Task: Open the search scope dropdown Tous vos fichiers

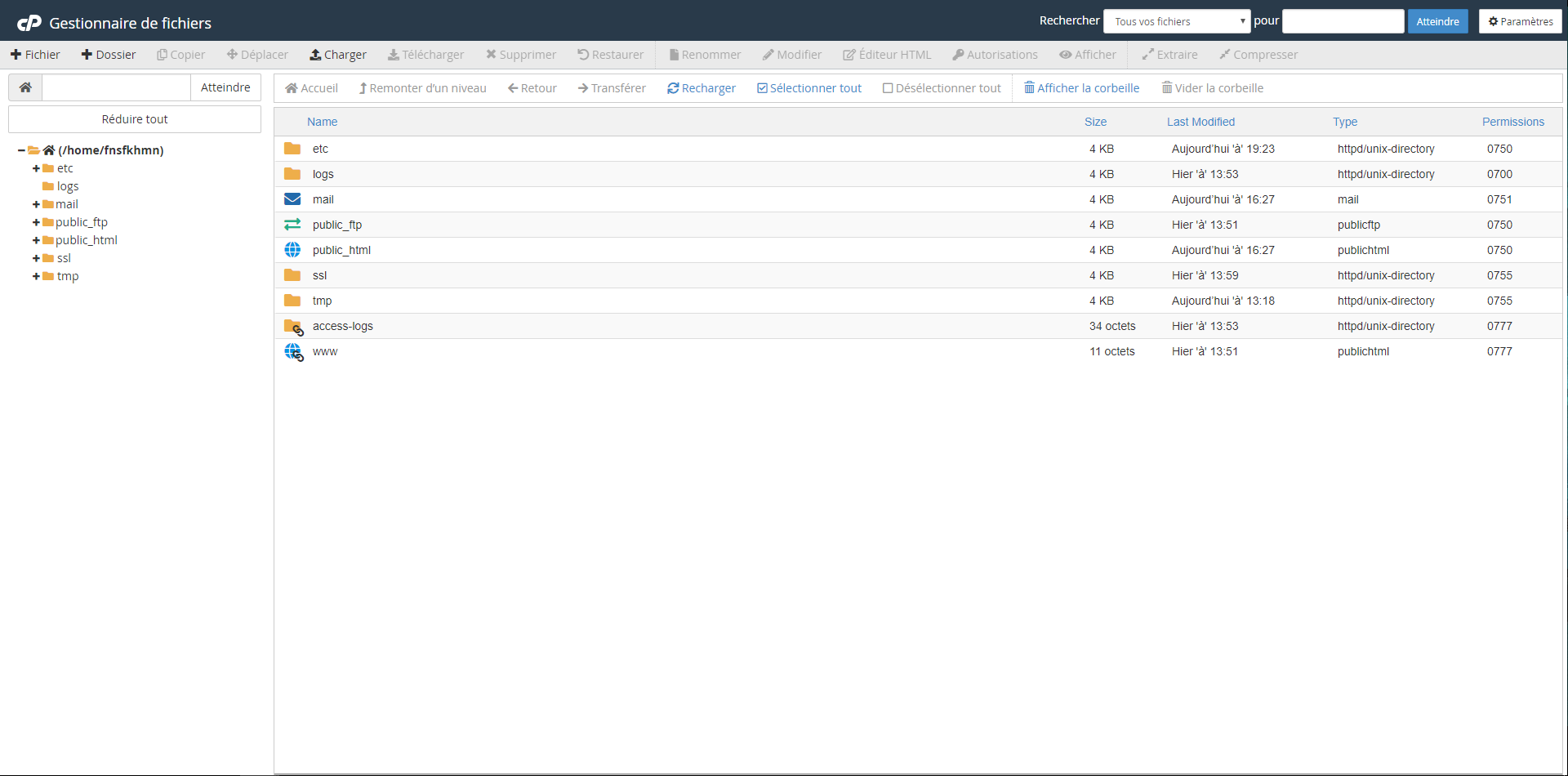Action: [x=1177, y=21]
